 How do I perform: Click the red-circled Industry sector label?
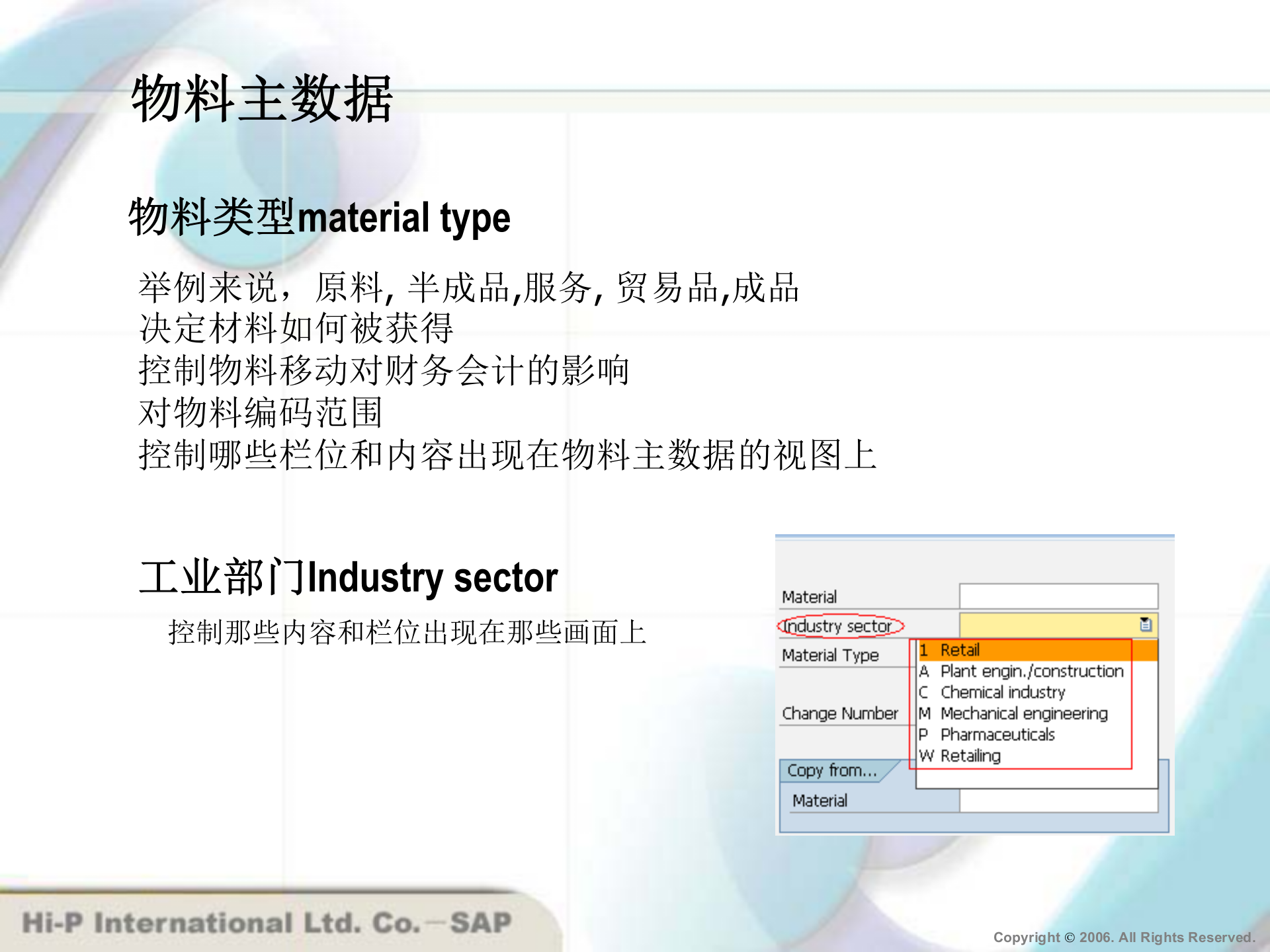click(x=839, y=626)
